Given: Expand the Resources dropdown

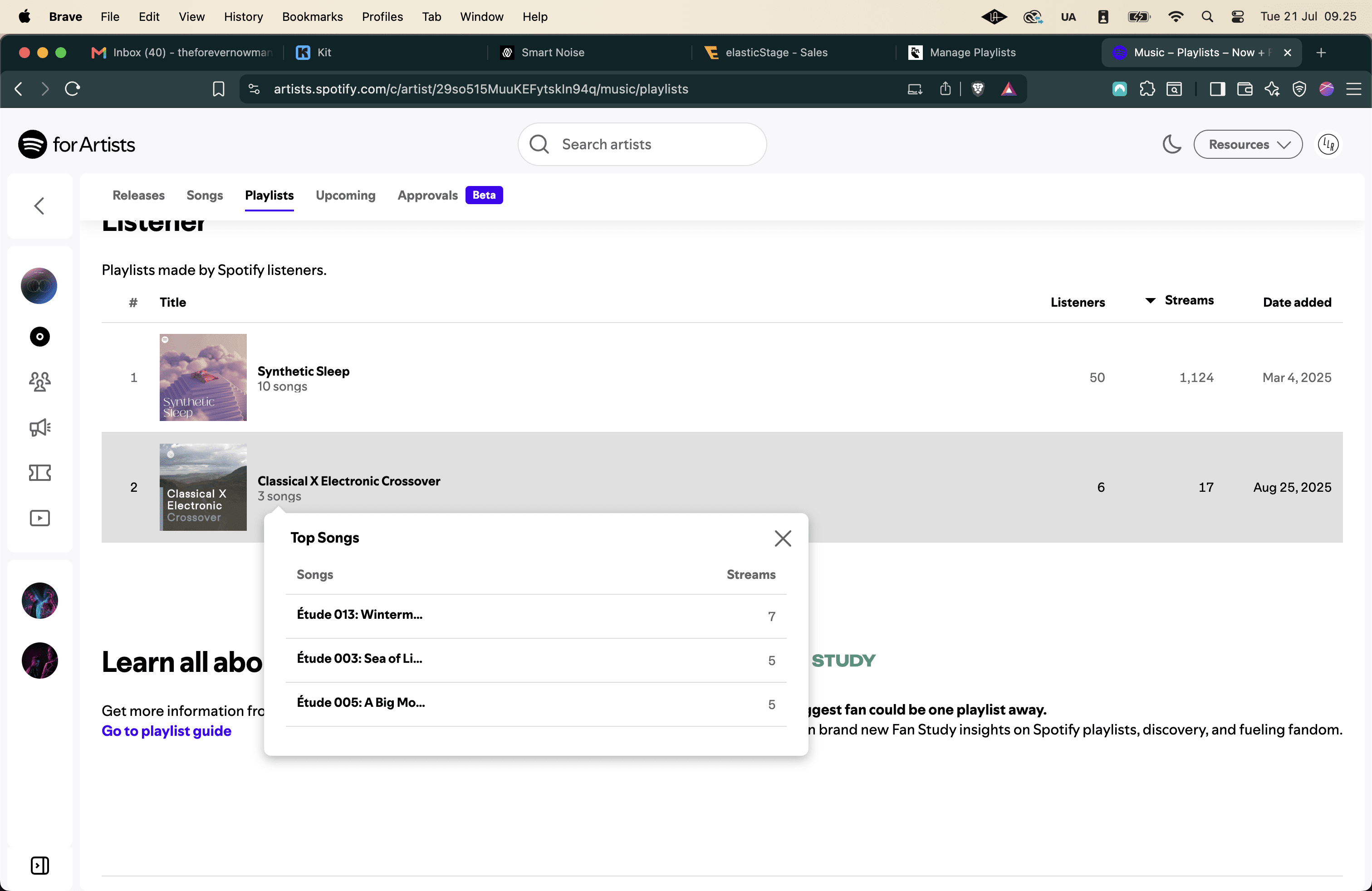Looking at the screenshot, I should click(x=1248, y=144).
